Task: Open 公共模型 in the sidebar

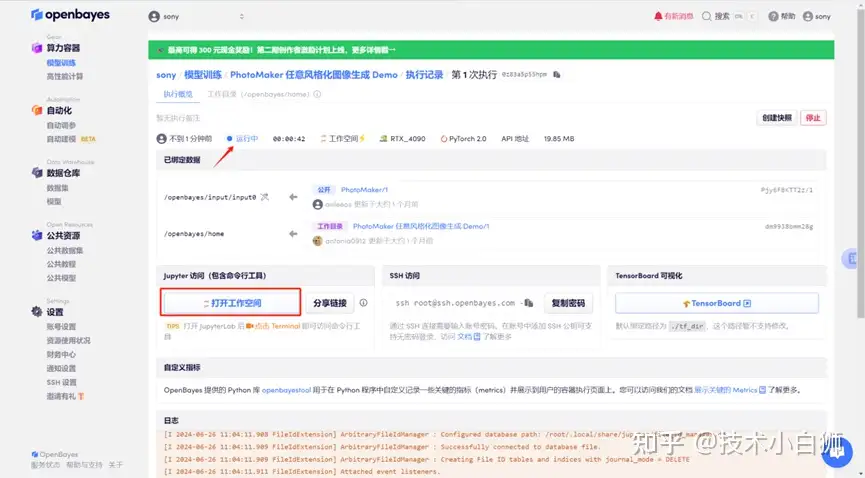Action: (61, 278)
